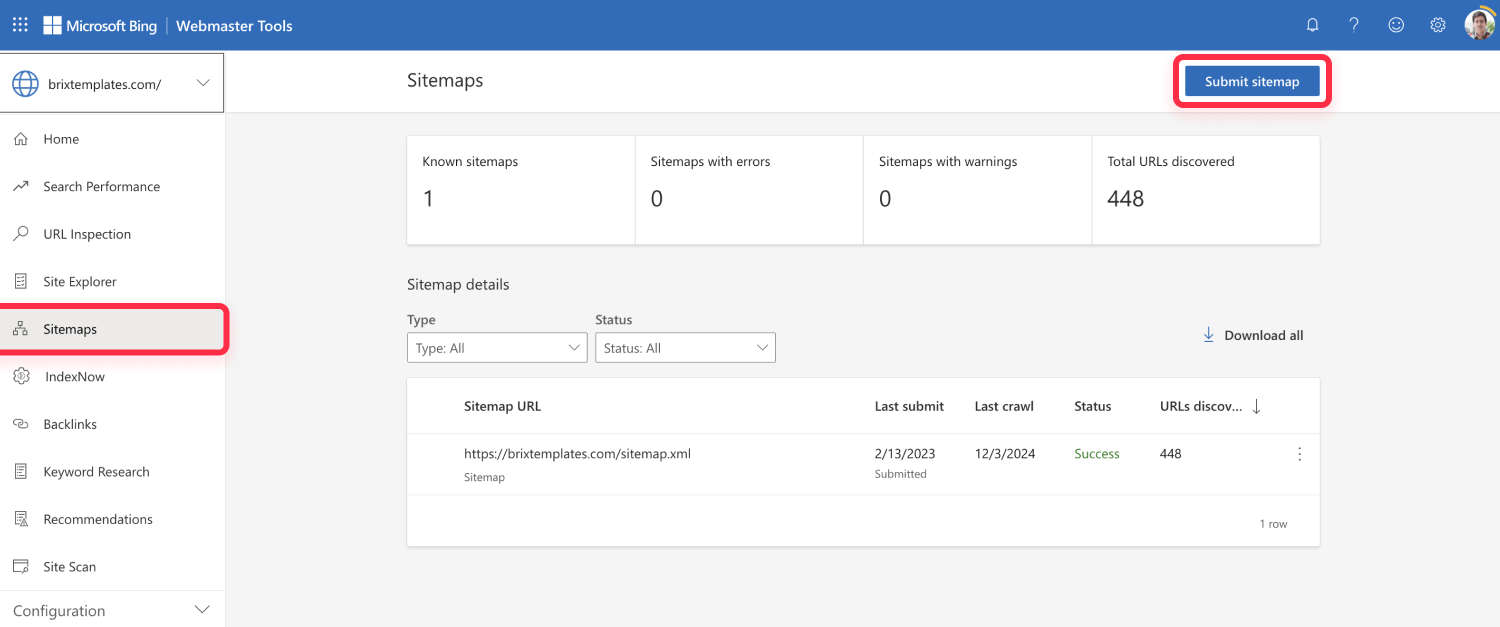Click the Submit sitemap button

1252,81
